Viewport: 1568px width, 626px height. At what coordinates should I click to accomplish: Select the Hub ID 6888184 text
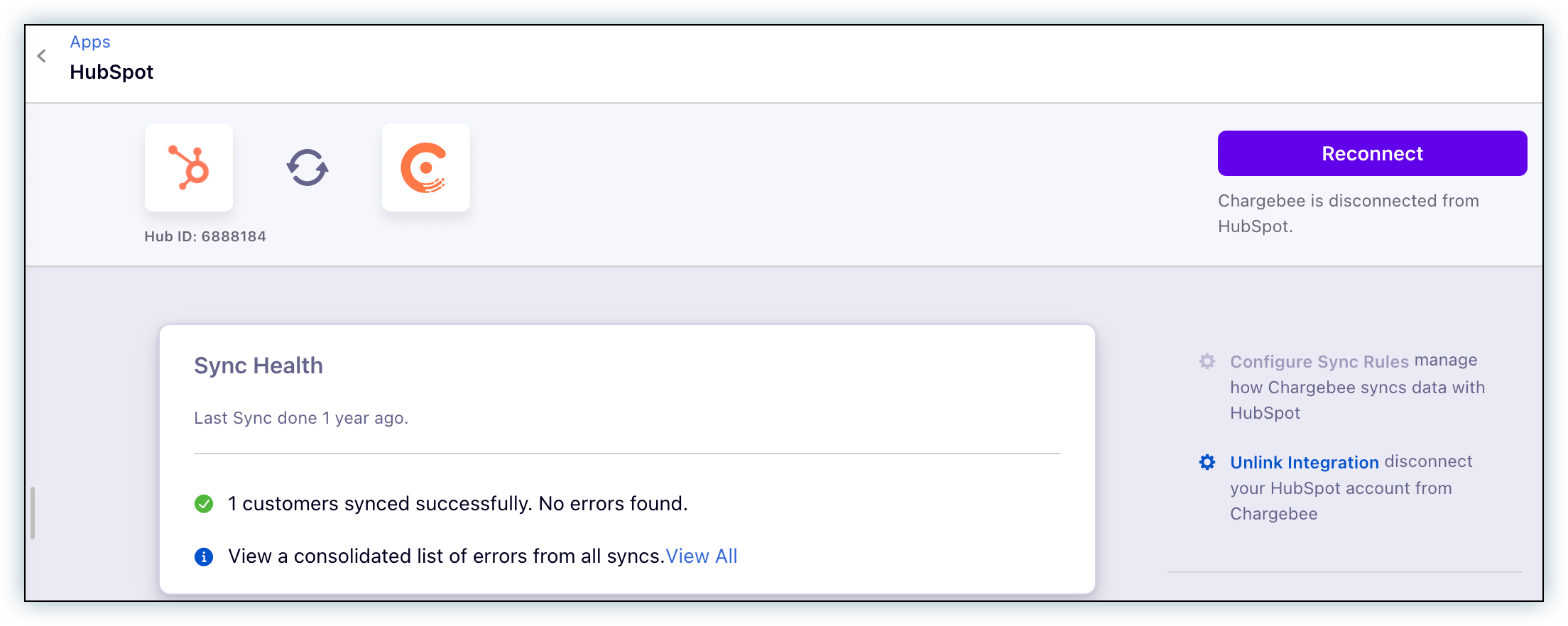pyautogui.click(x=205, y=236)
